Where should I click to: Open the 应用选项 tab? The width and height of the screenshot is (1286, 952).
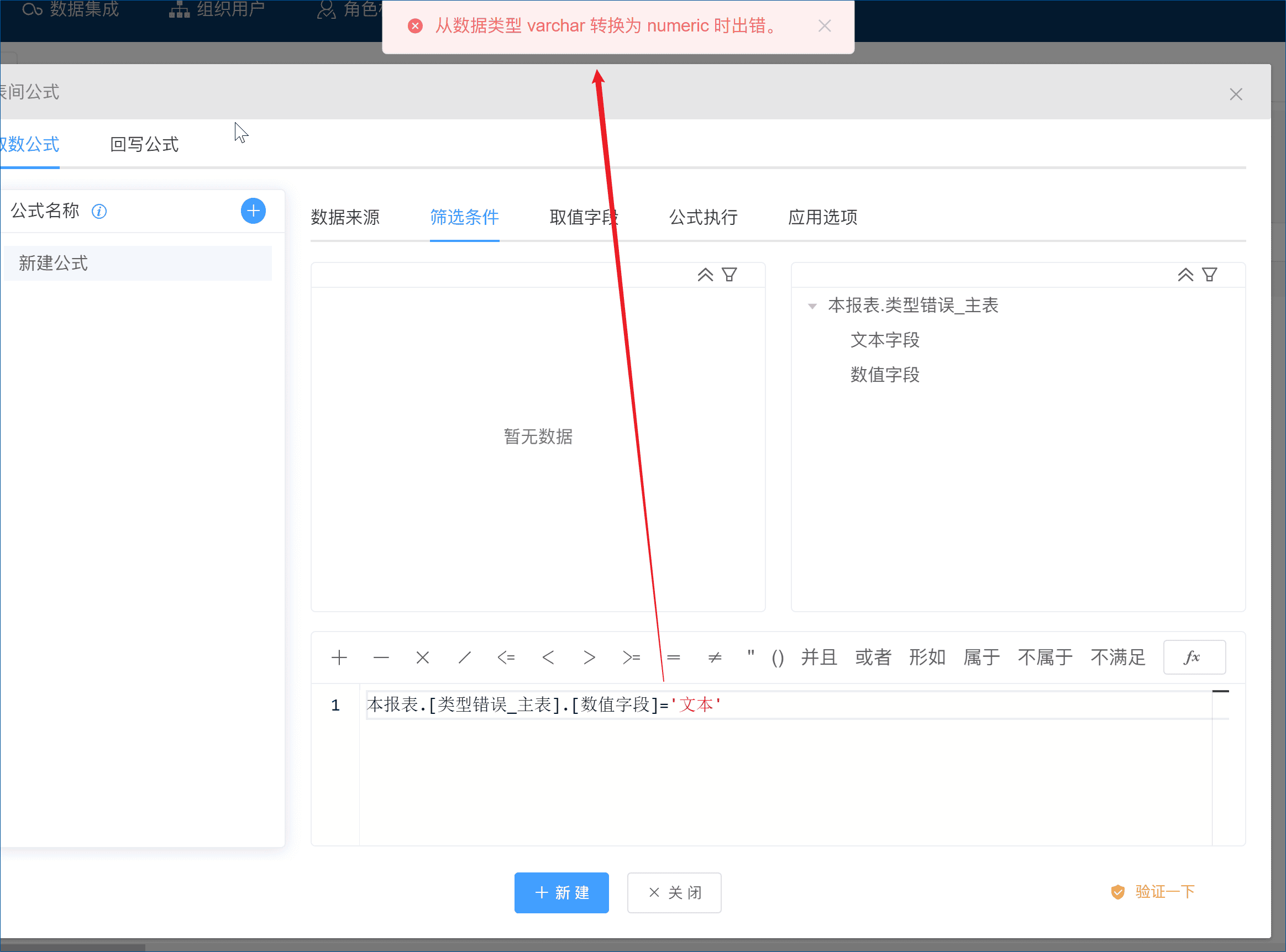pyautogui.click(x=822, y=217)
